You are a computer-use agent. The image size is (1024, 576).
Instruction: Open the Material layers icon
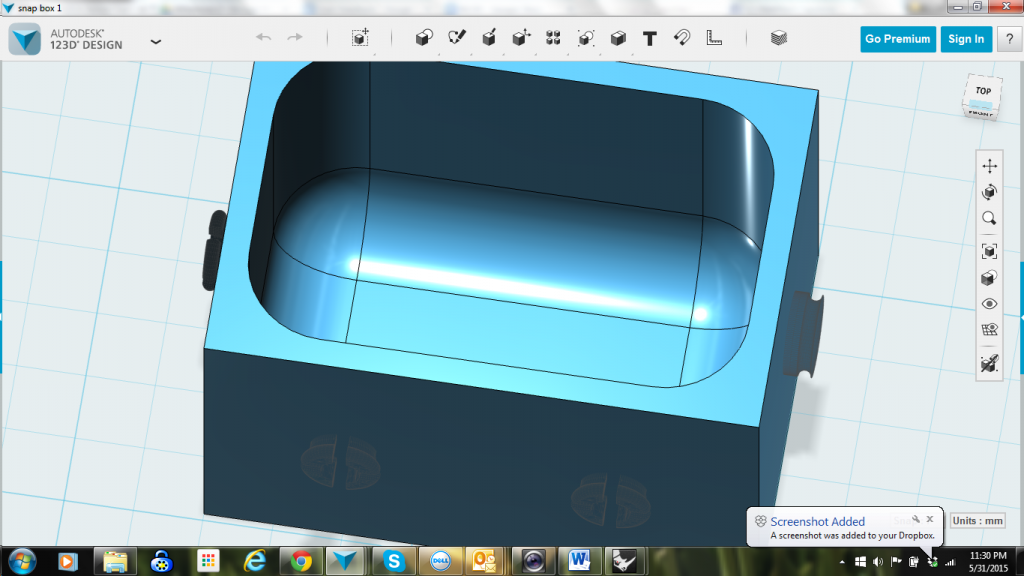coord(779,38)
